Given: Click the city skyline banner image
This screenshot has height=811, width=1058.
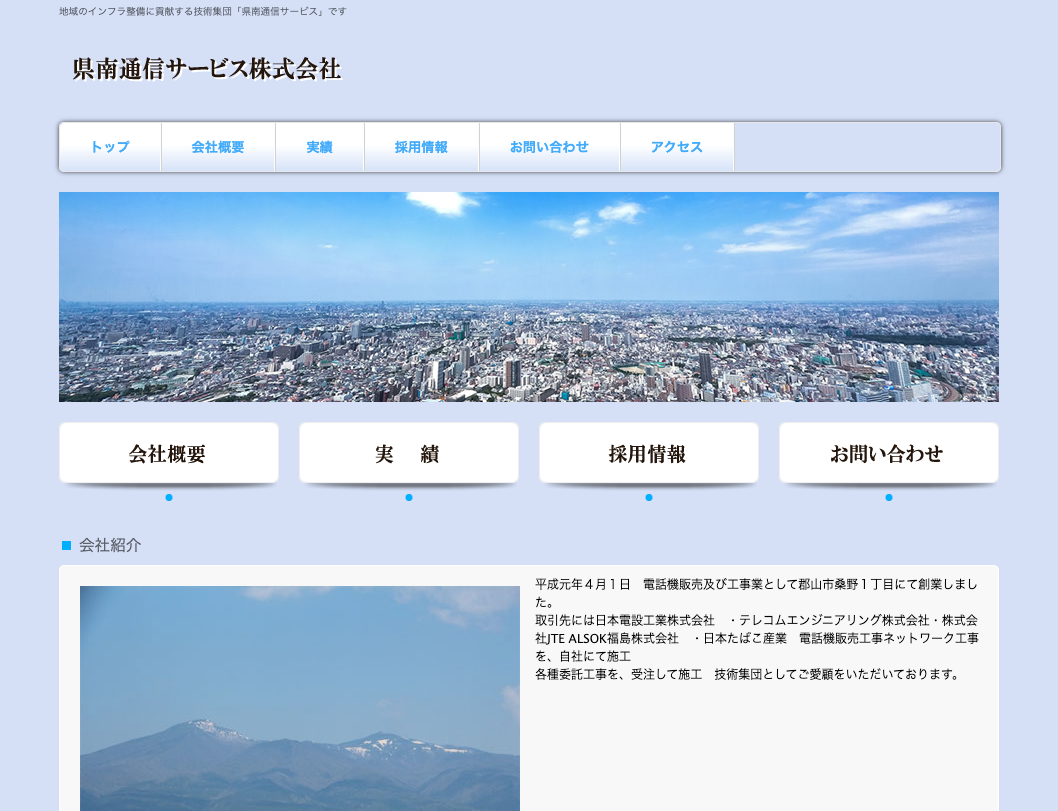Looking at the screenshot, I should (x=529, y=296).
